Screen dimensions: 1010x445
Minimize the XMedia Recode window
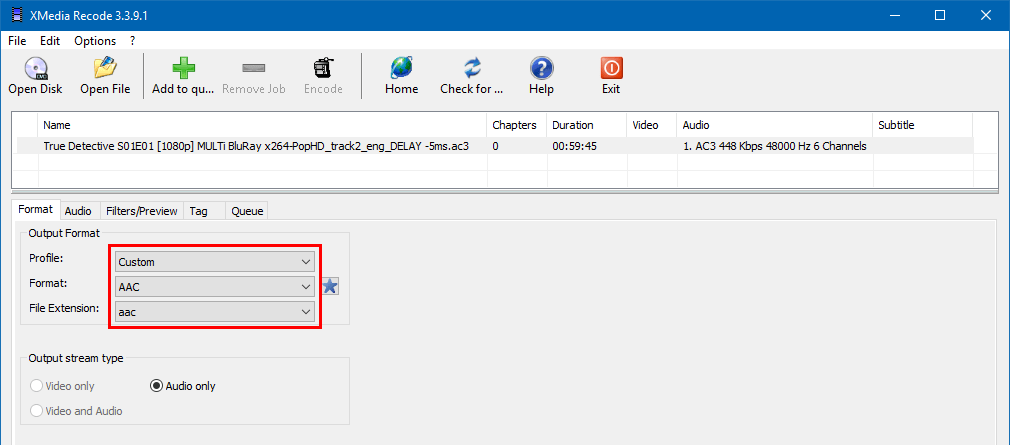pyautogui.click(x=895, y=15)
